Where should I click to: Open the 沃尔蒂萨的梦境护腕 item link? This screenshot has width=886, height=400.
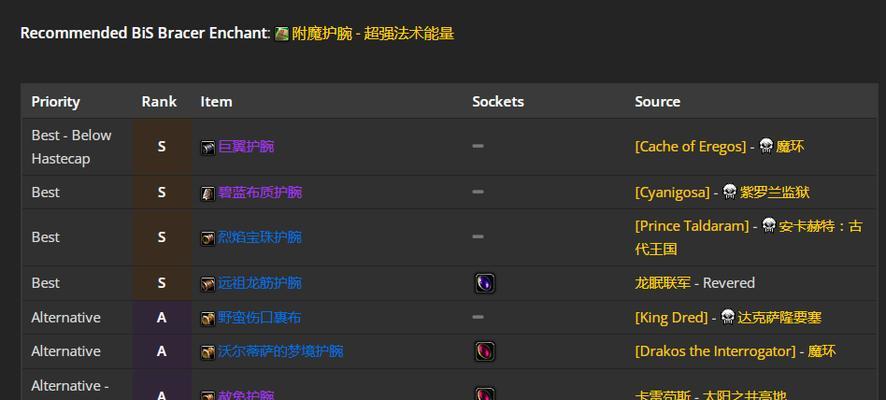281,351
